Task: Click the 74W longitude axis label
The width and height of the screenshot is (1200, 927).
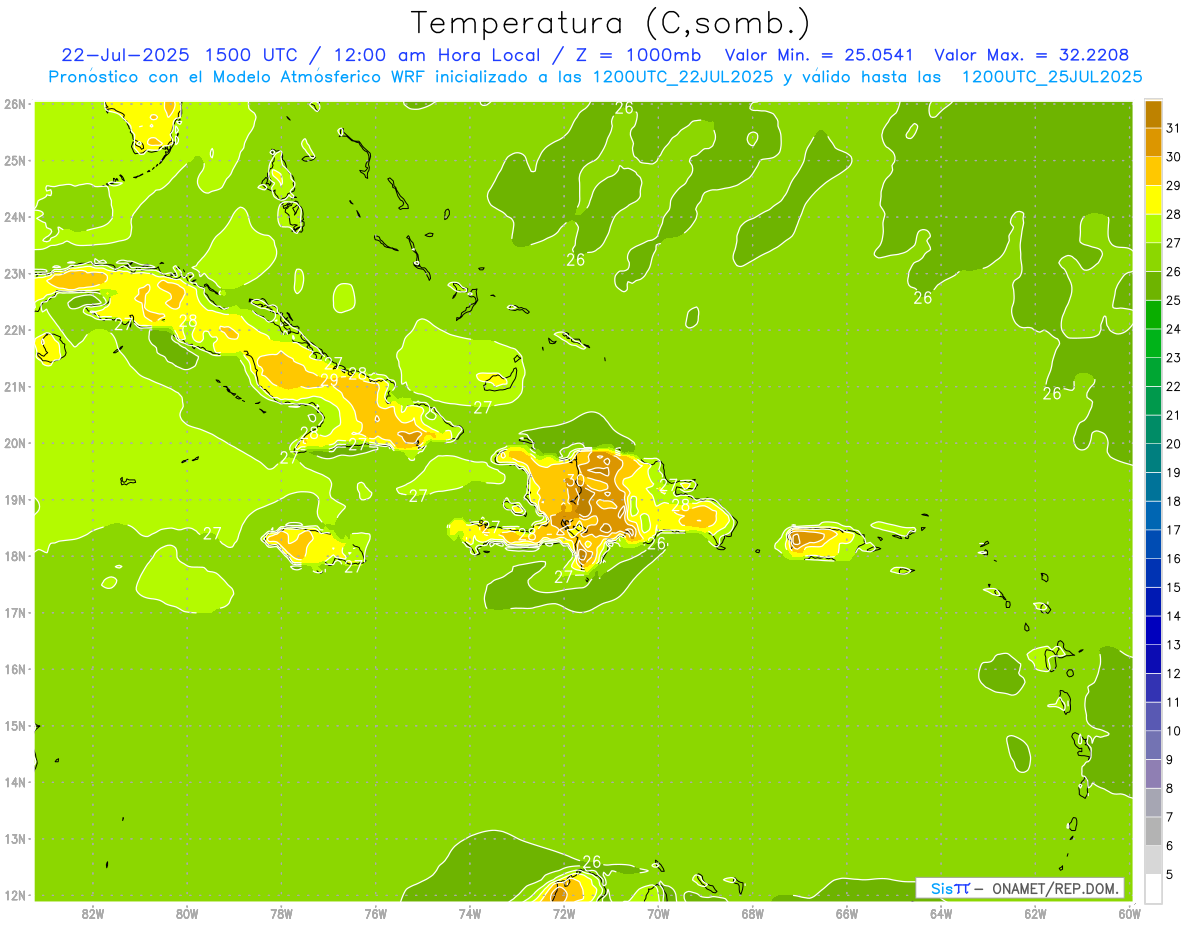Action: (470, 913)
